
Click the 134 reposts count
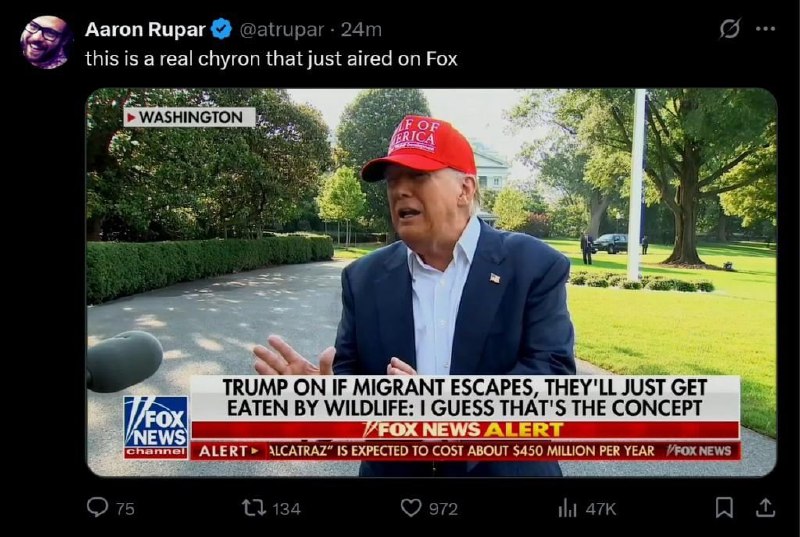click(286, 509)
